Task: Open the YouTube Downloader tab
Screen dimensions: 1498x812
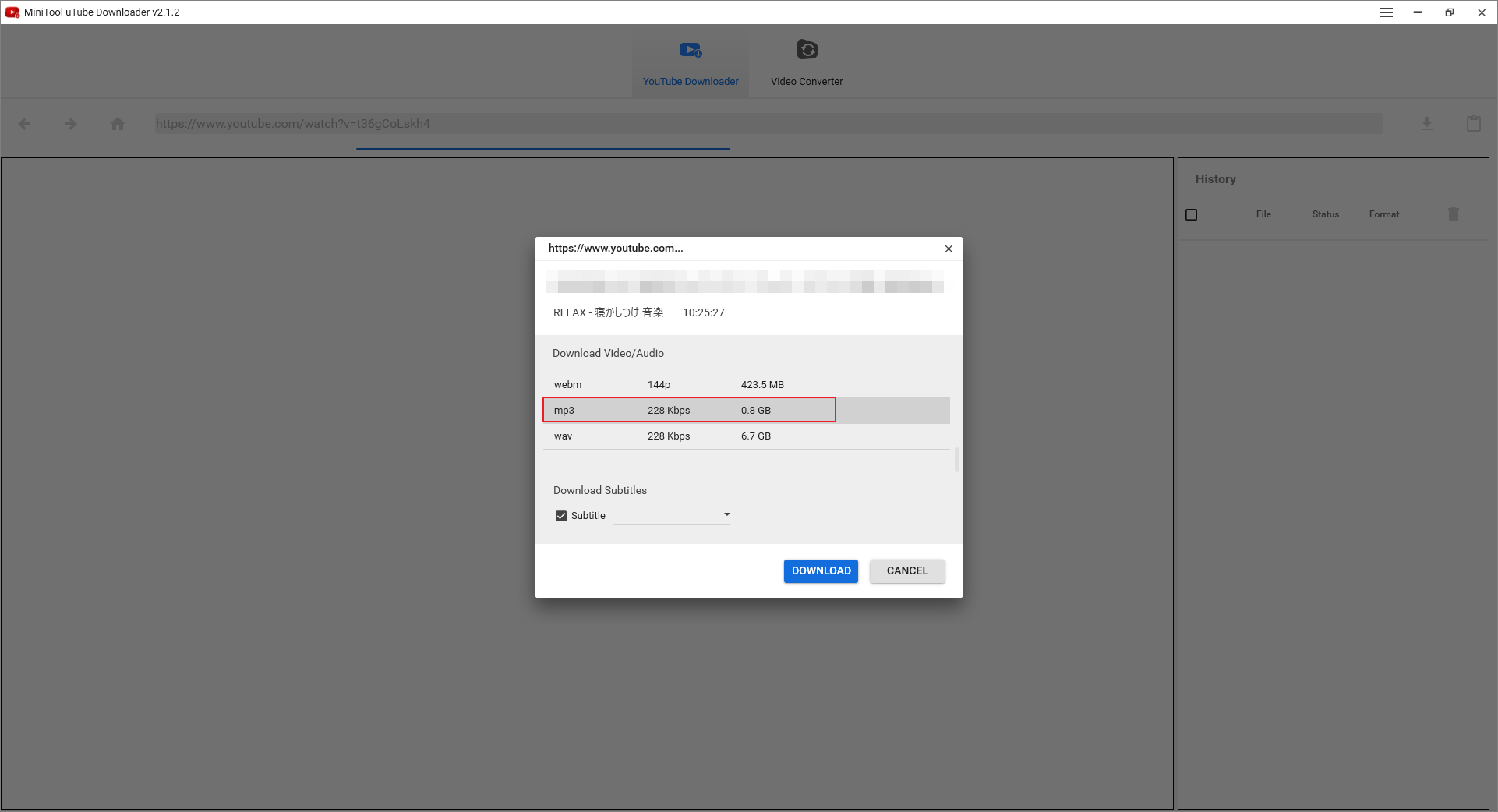Action: 691,62
